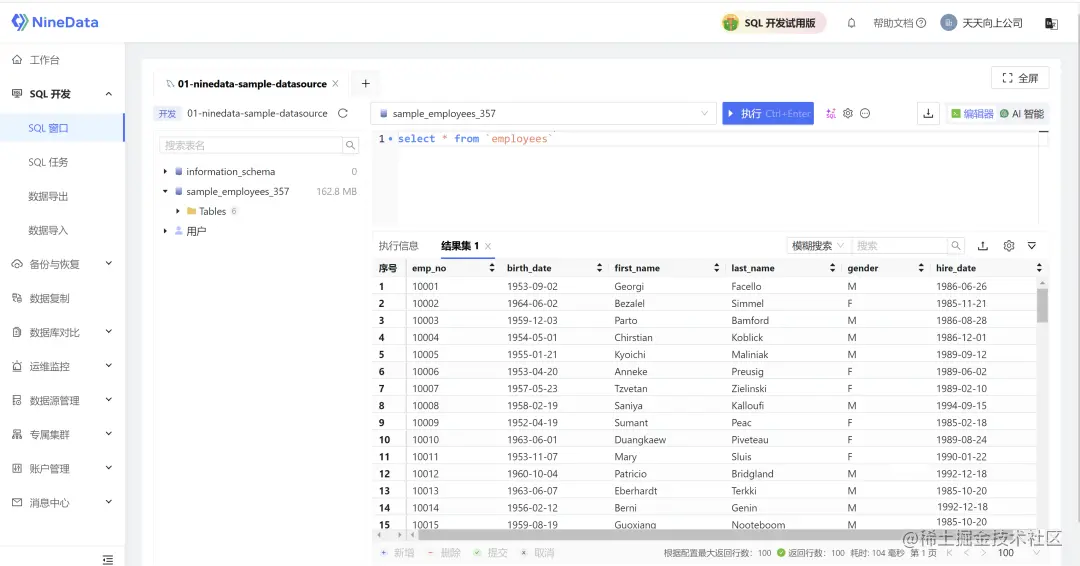
Task: Export the result set with upload icon
Action: pyautogui.click(x=983, y=246)
